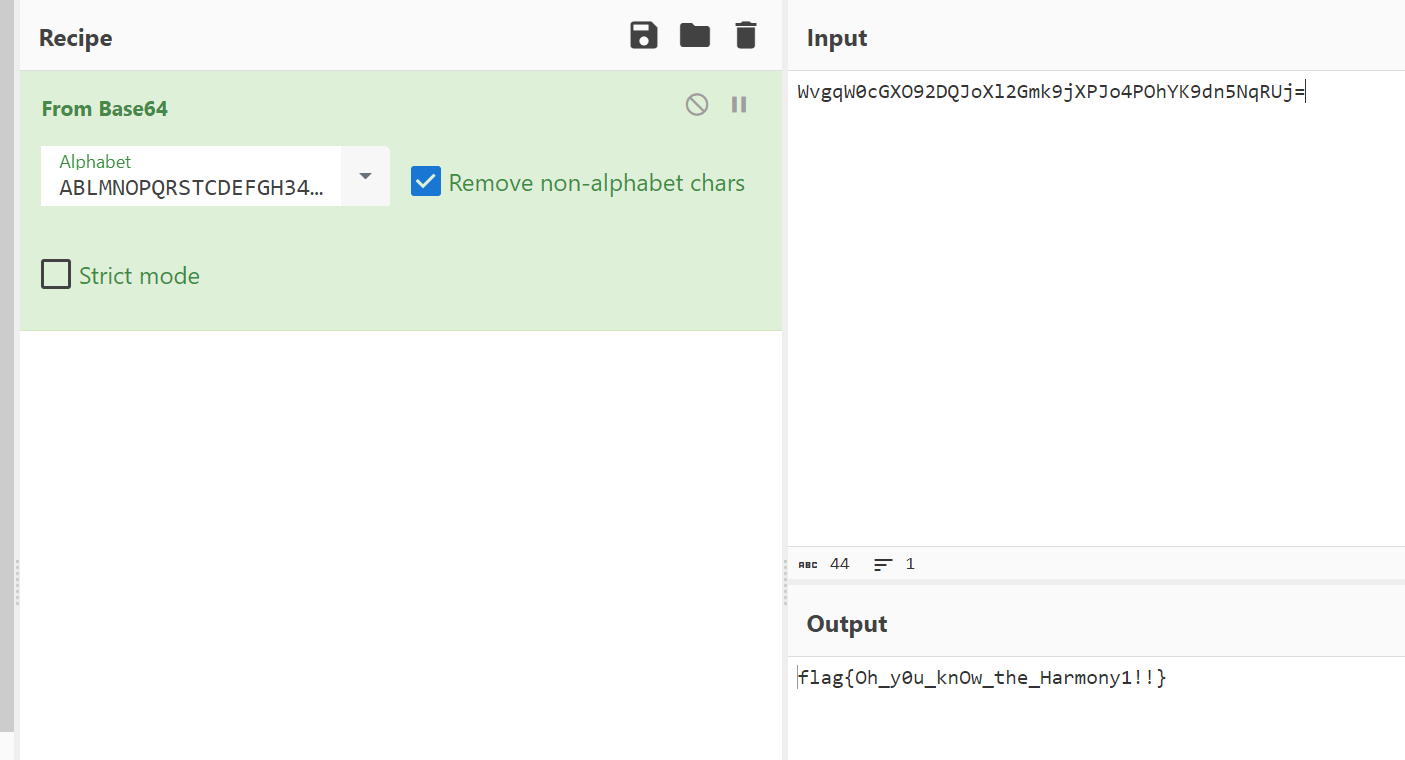Clear recipe with the trash icon
Screen dimensions: 1405x760
[x=745, y=36]
